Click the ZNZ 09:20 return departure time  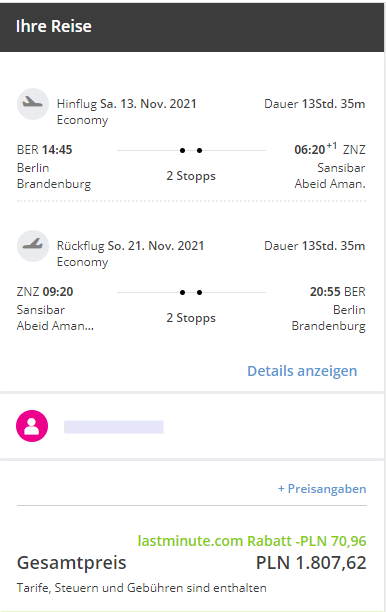[x=45, y=292]
